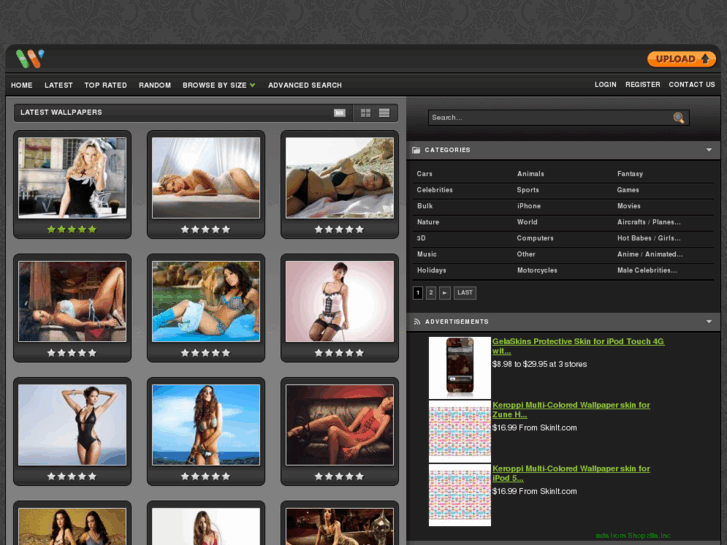Open GelaSkins Protective Skin ad link
The height and width of the screenshot is (545, 727).
click(578, 346)
